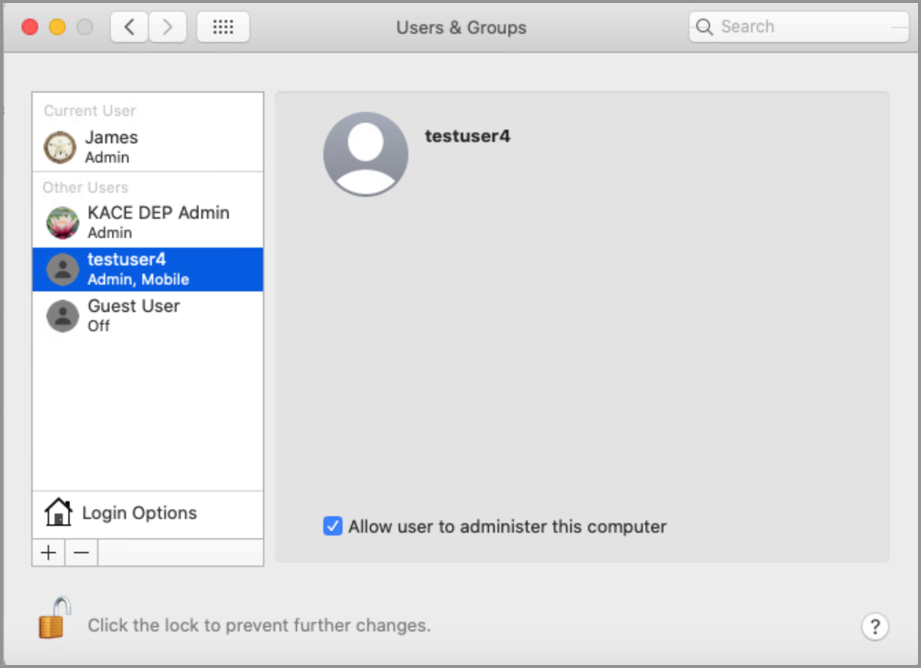Click the search magnifying glass icon
This screenshot has width=921, height=668.
pyautogui.click(x=705, y=27)
